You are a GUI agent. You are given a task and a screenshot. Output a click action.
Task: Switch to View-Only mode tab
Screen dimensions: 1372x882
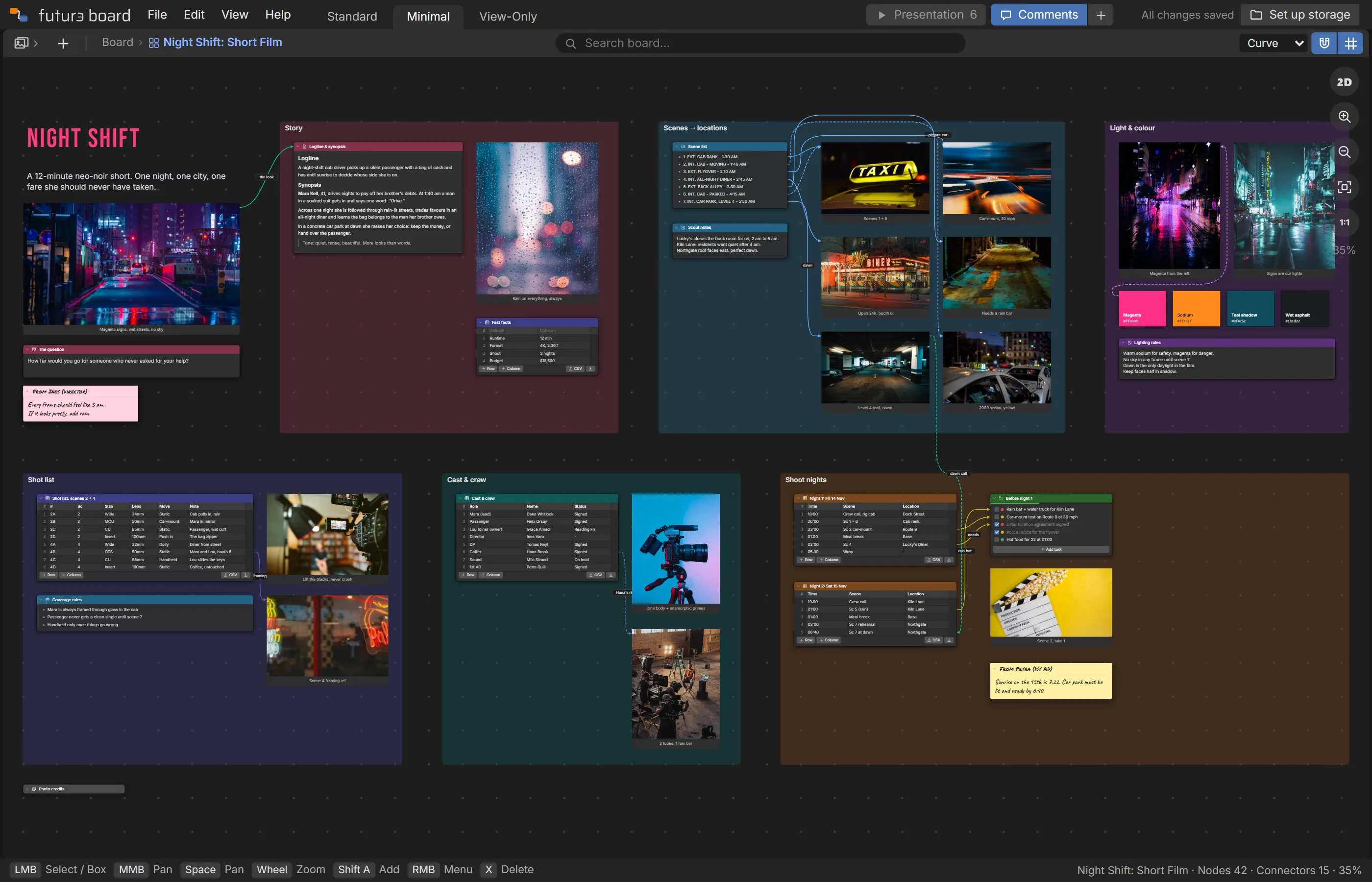tap(508, 17)
